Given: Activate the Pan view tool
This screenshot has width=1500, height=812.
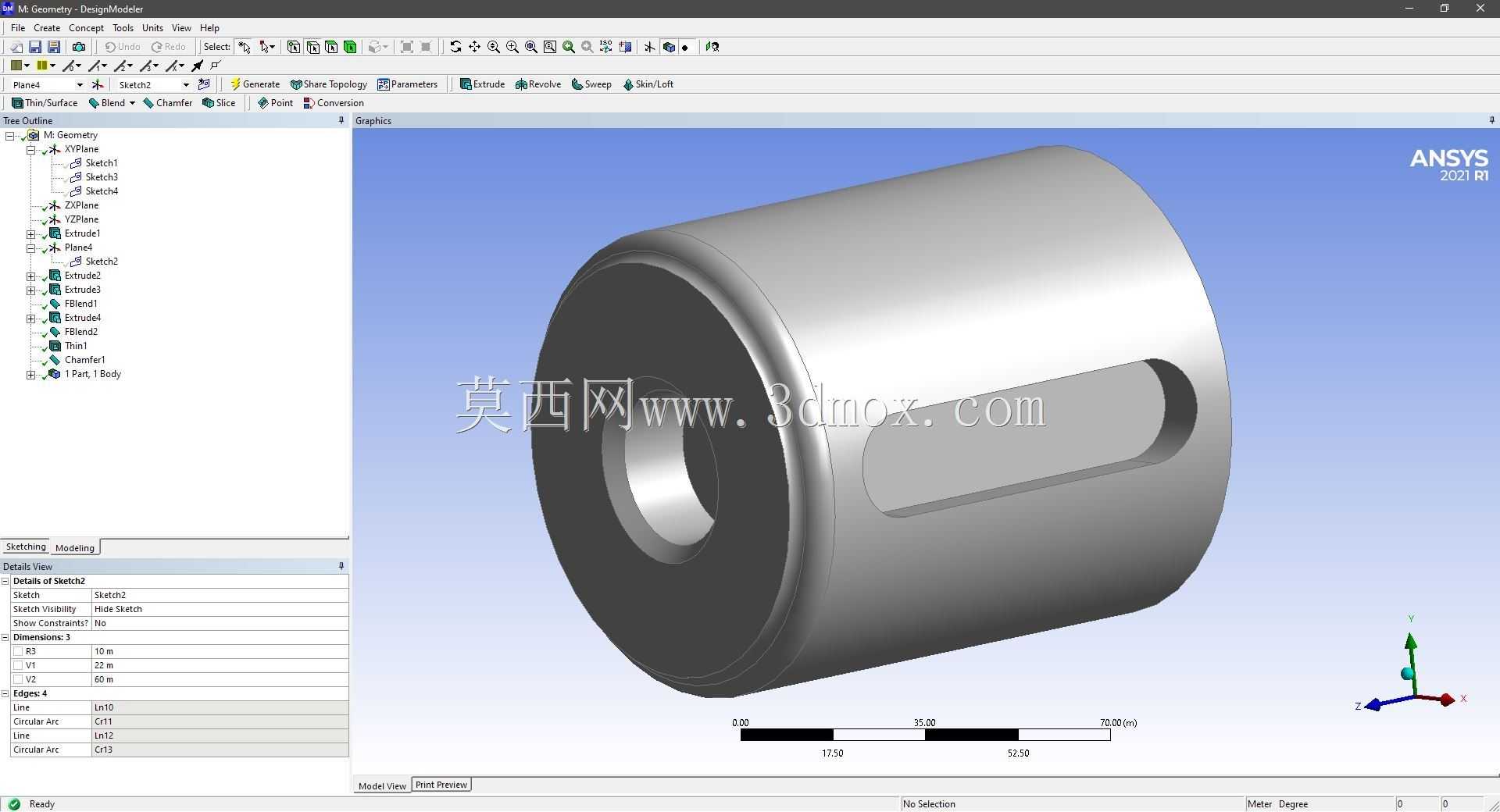Looking at the screenshot, I should [474, 47].
